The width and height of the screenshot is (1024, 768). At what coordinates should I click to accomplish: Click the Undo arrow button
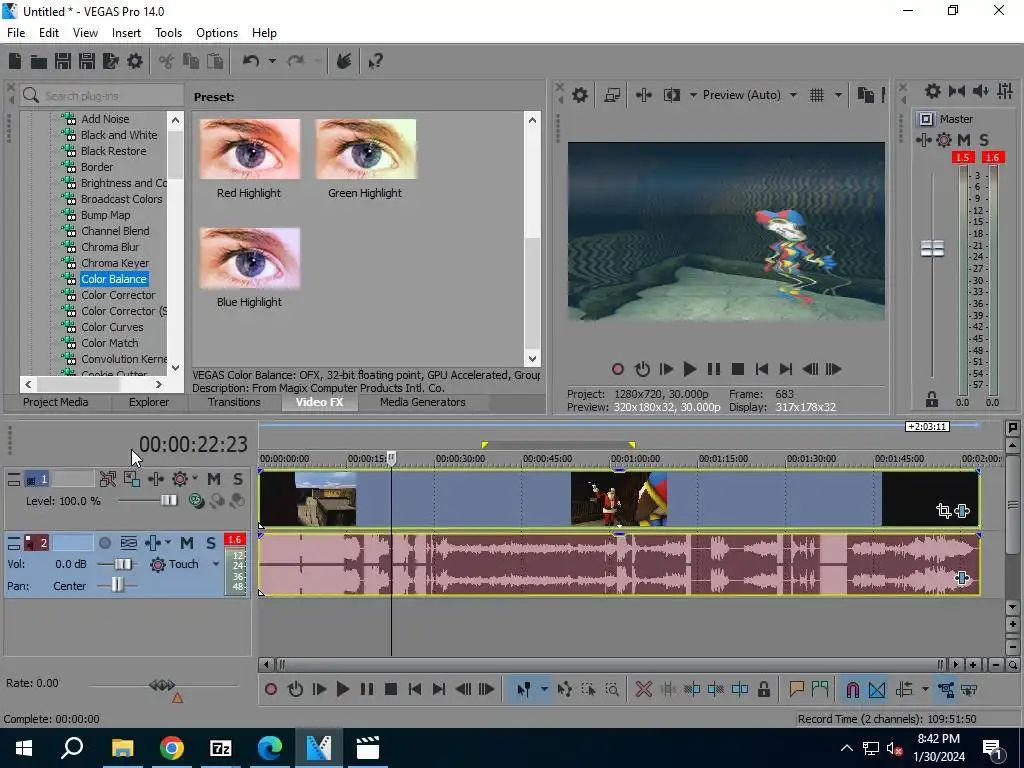pos(251,61)
